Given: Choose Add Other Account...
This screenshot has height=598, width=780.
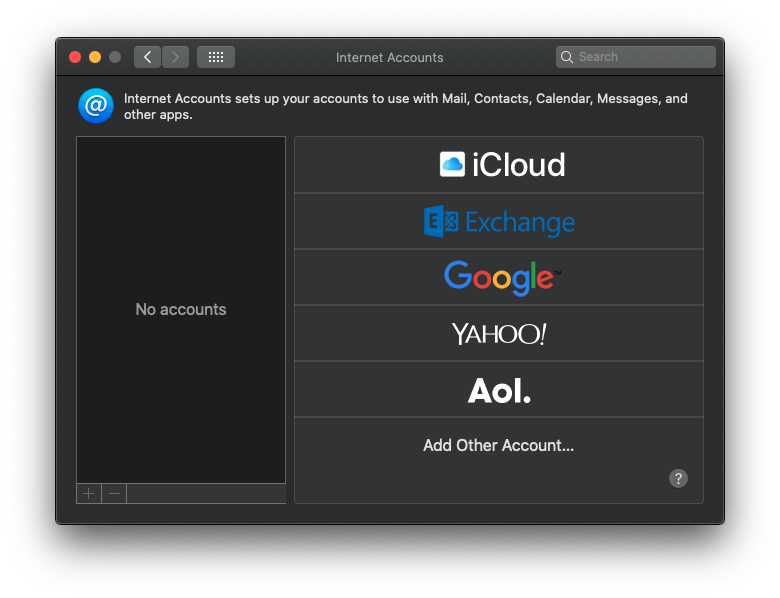Looking at the screenshot, I should 498,445.
